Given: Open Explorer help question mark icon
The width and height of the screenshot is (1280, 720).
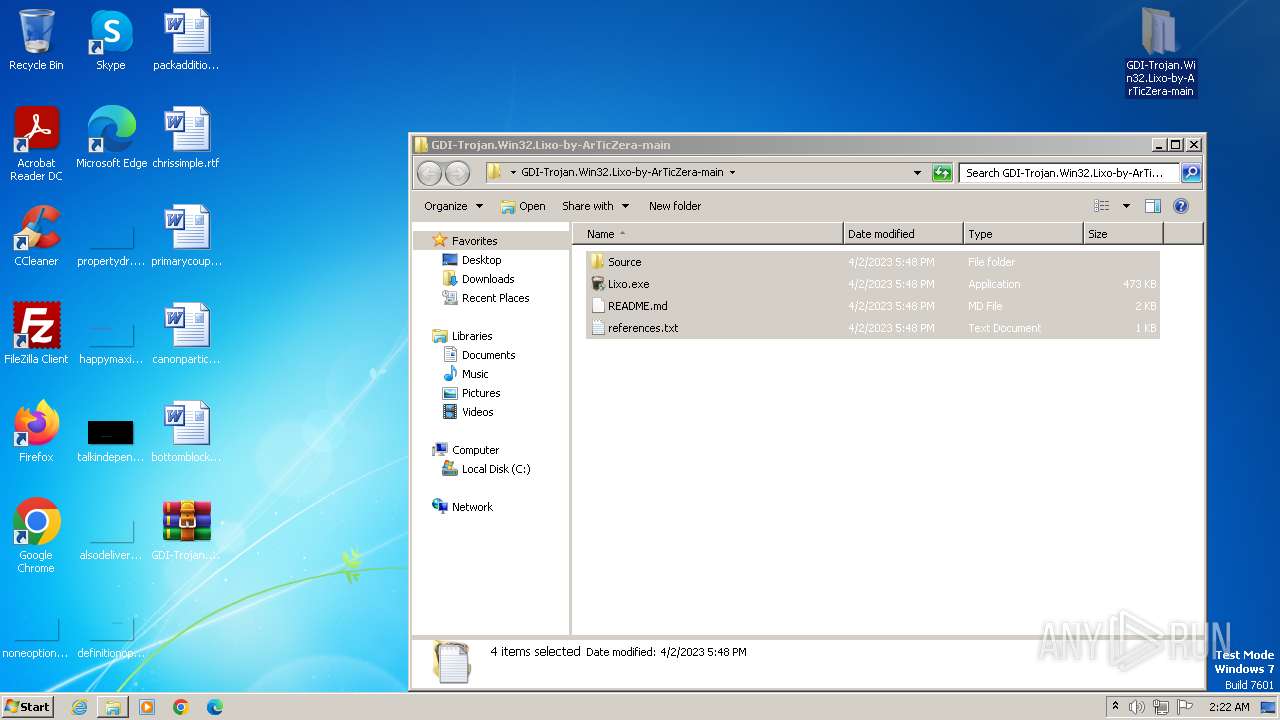Looking at the screenshot, I should coord(1180,206).
